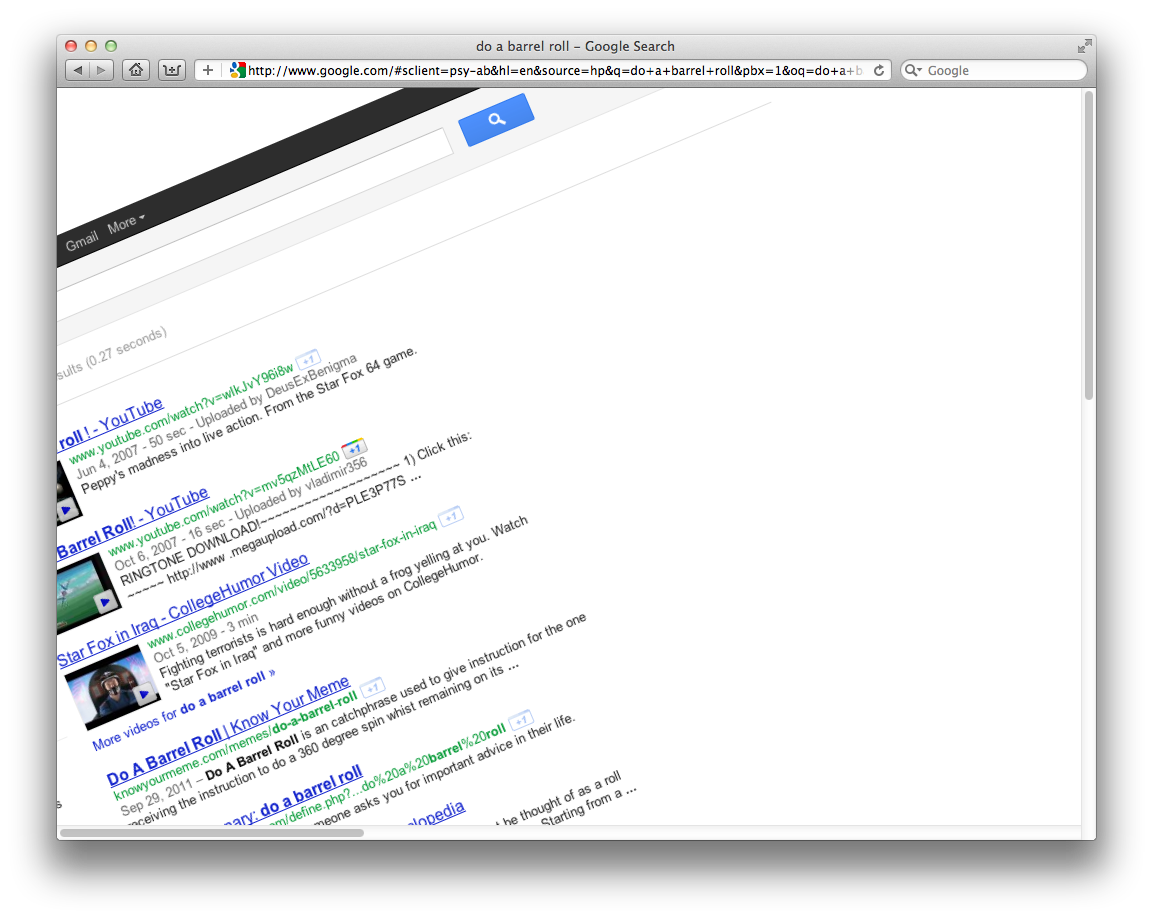Click the +1 button beside the mv5qzMtLE60 URL
Image resolution: width=1153 pixels, height=919 pixels.
tap(354, 448)
